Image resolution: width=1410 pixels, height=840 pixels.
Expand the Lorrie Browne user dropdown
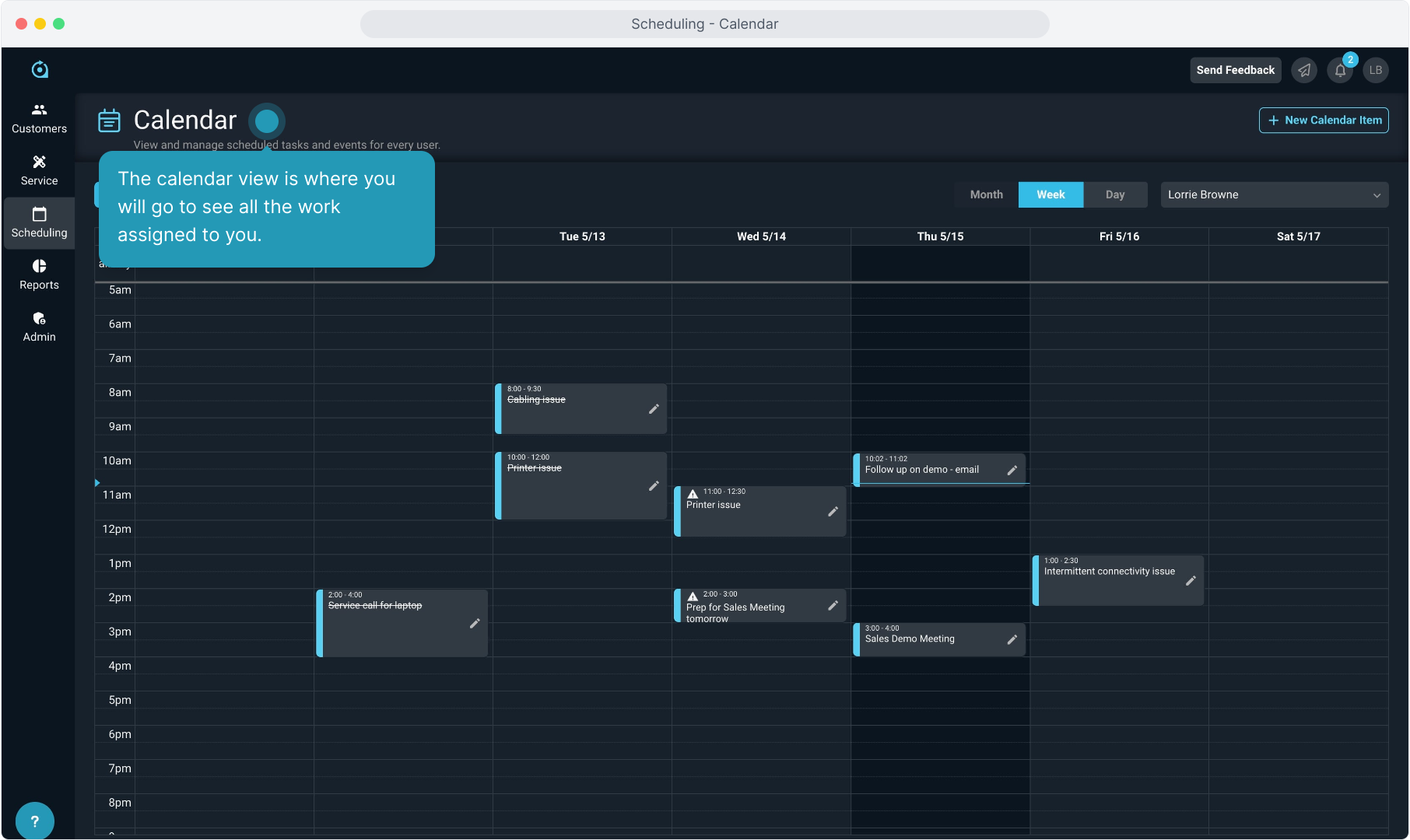point(1274,194)
